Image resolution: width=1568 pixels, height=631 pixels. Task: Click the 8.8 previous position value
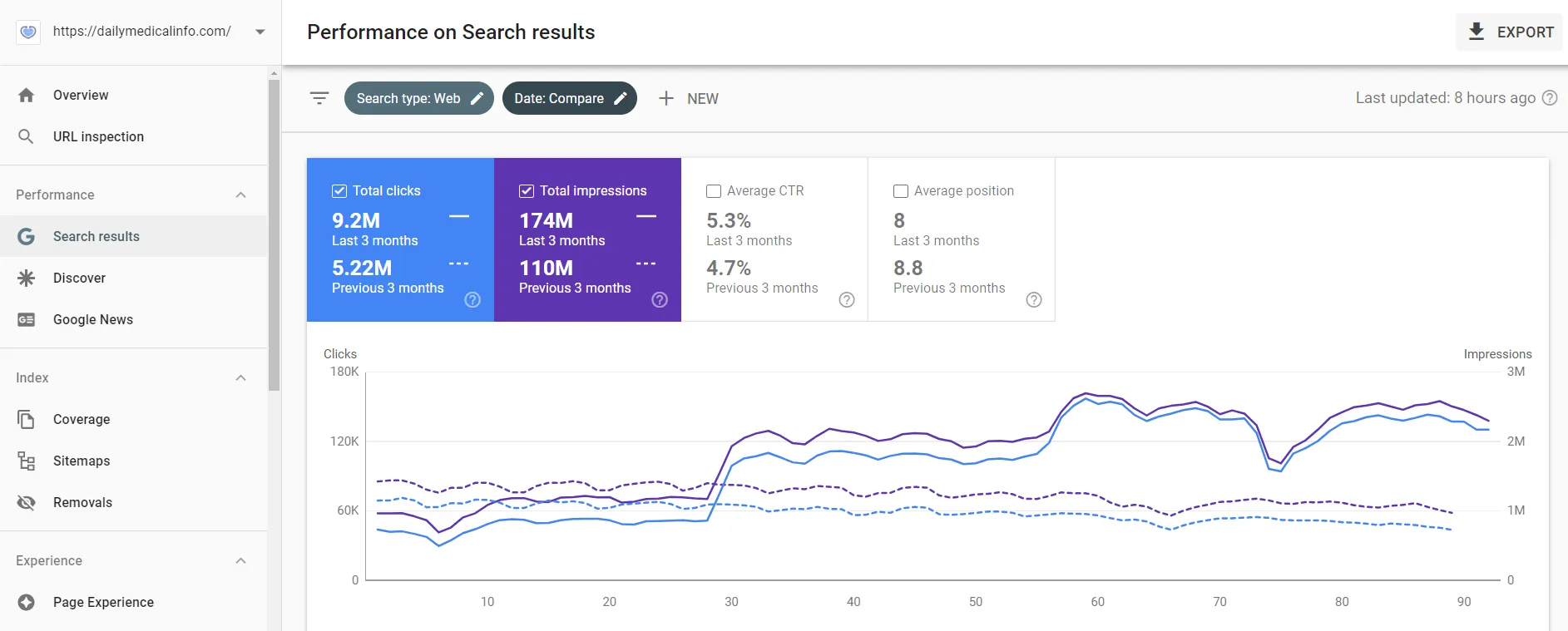908,268
